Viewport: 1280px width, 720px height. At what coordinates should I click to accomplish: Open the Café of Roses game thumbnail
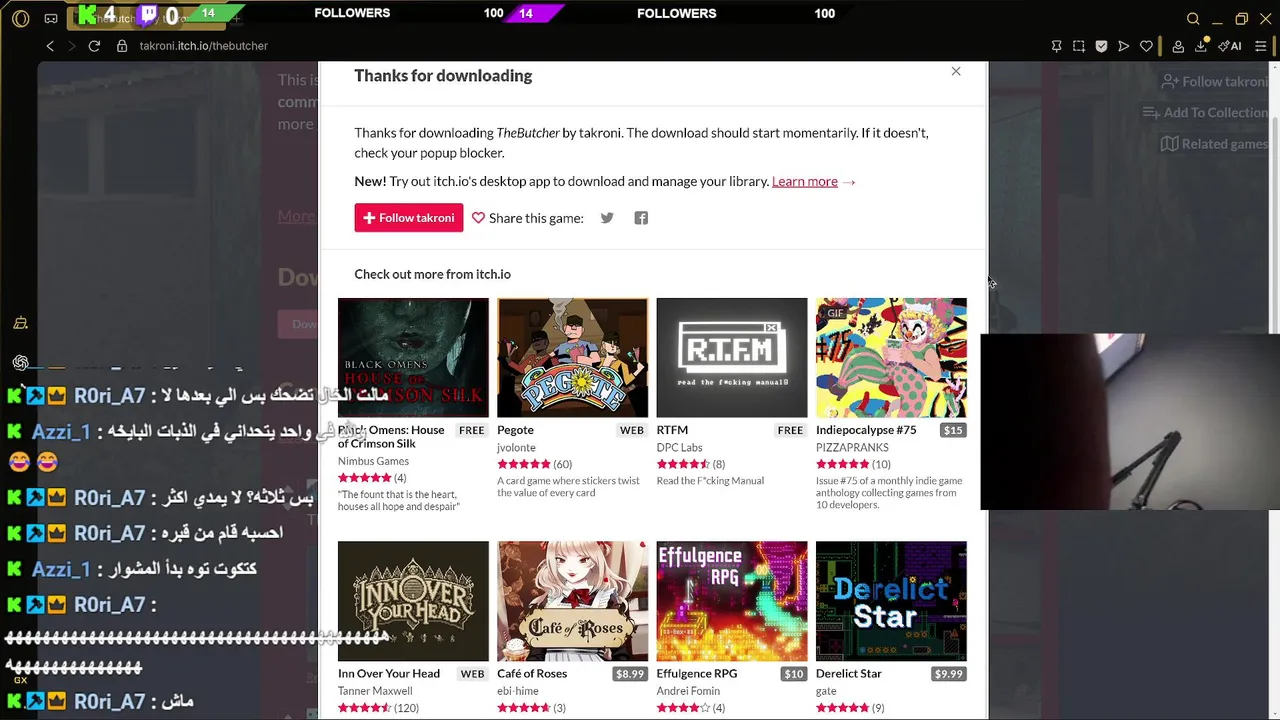click(x=572, y=601)
